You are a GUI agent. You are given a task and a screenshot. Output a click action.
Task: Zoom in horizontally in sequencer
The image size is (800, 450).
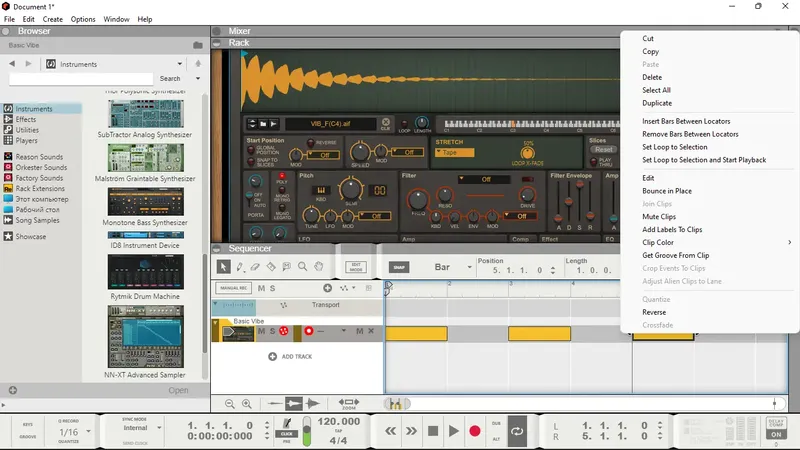pos(246,404)
